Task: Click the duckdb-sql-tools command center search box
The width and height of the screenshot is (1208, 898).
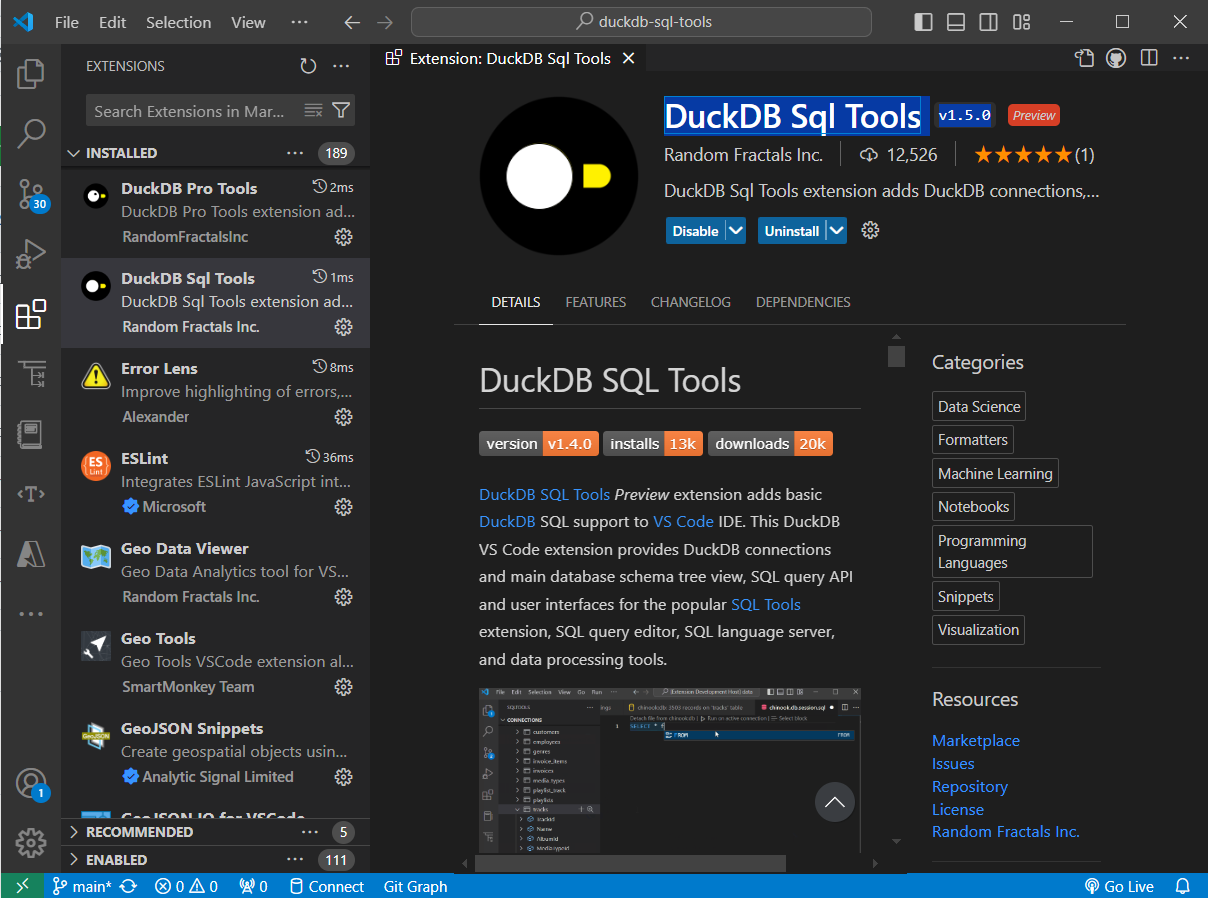Action: [x=641, y=22]
